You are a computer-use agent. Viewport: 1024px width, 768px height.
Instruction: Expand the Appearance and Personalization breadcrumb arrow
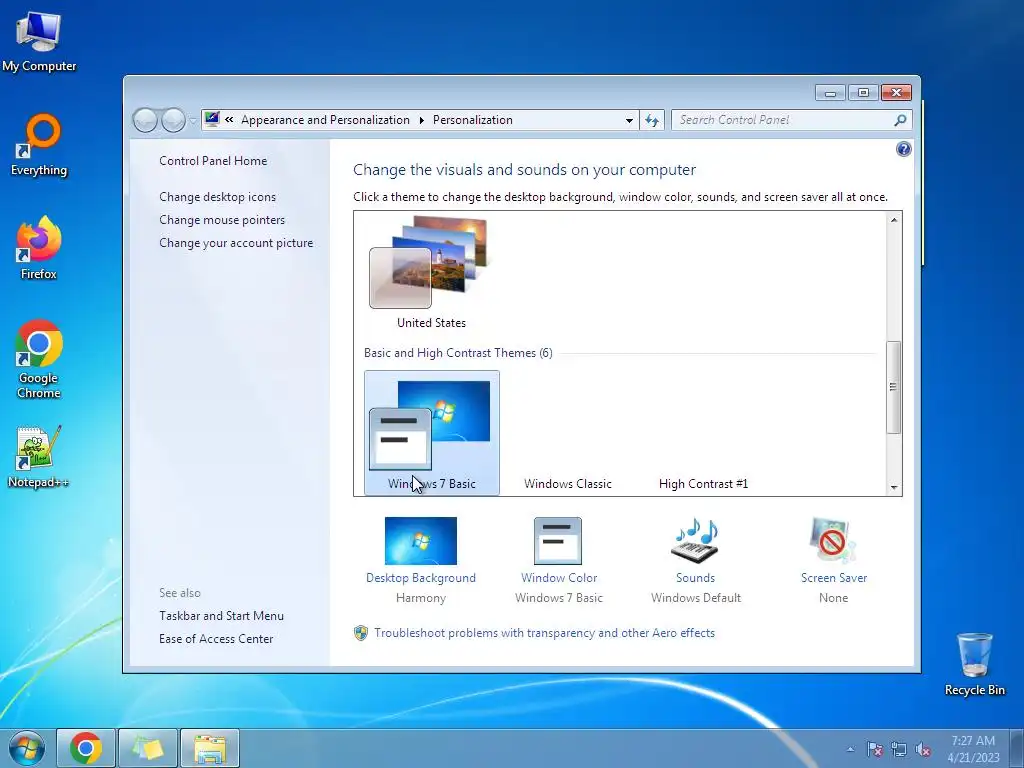click(421, 120)
